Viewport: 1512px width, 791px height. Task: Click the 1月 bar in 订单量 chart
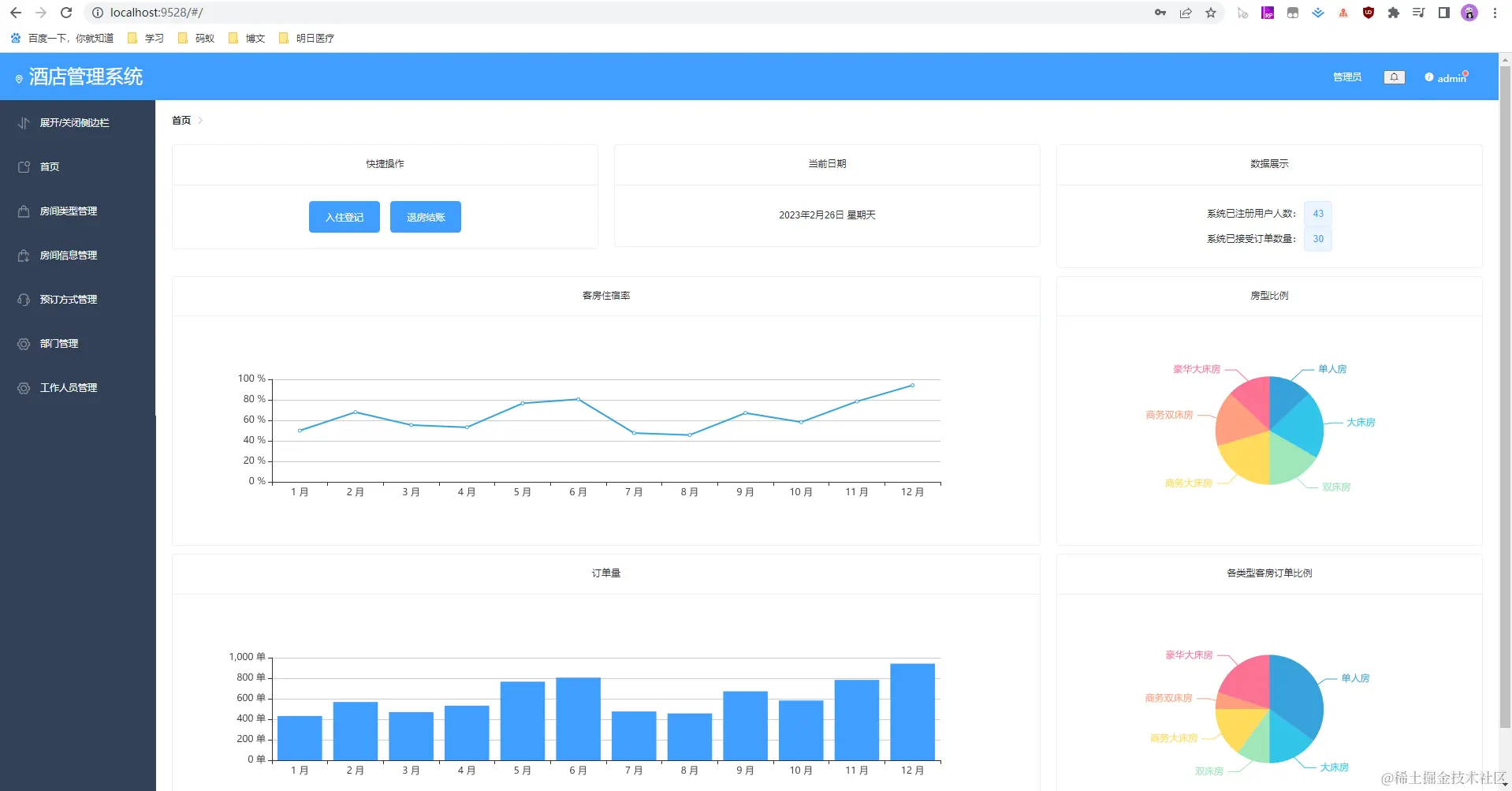(300, 738)
